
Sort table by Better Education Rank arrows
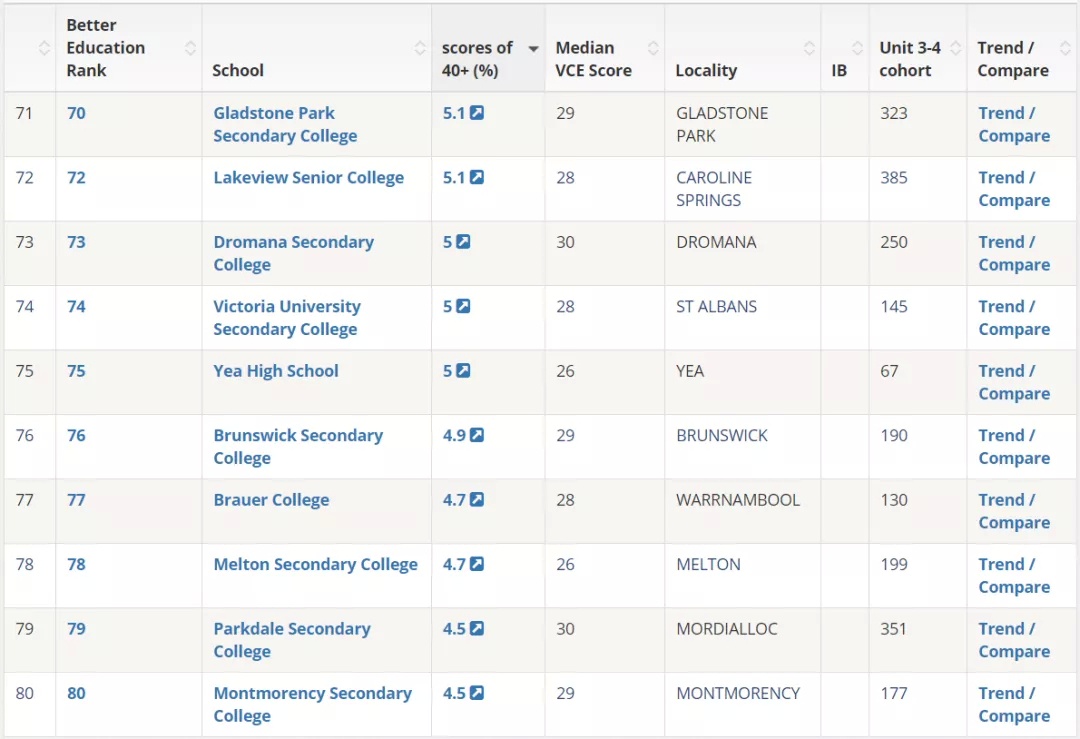coord(190,48)
